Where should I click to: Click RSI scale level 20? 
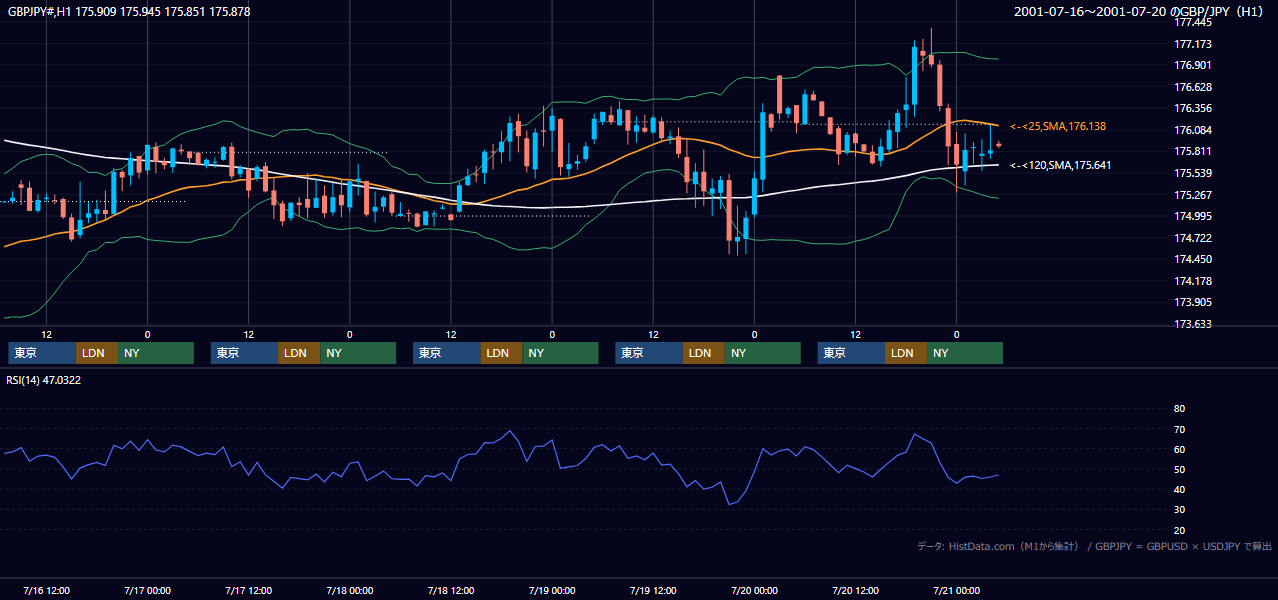point(1179,530)
